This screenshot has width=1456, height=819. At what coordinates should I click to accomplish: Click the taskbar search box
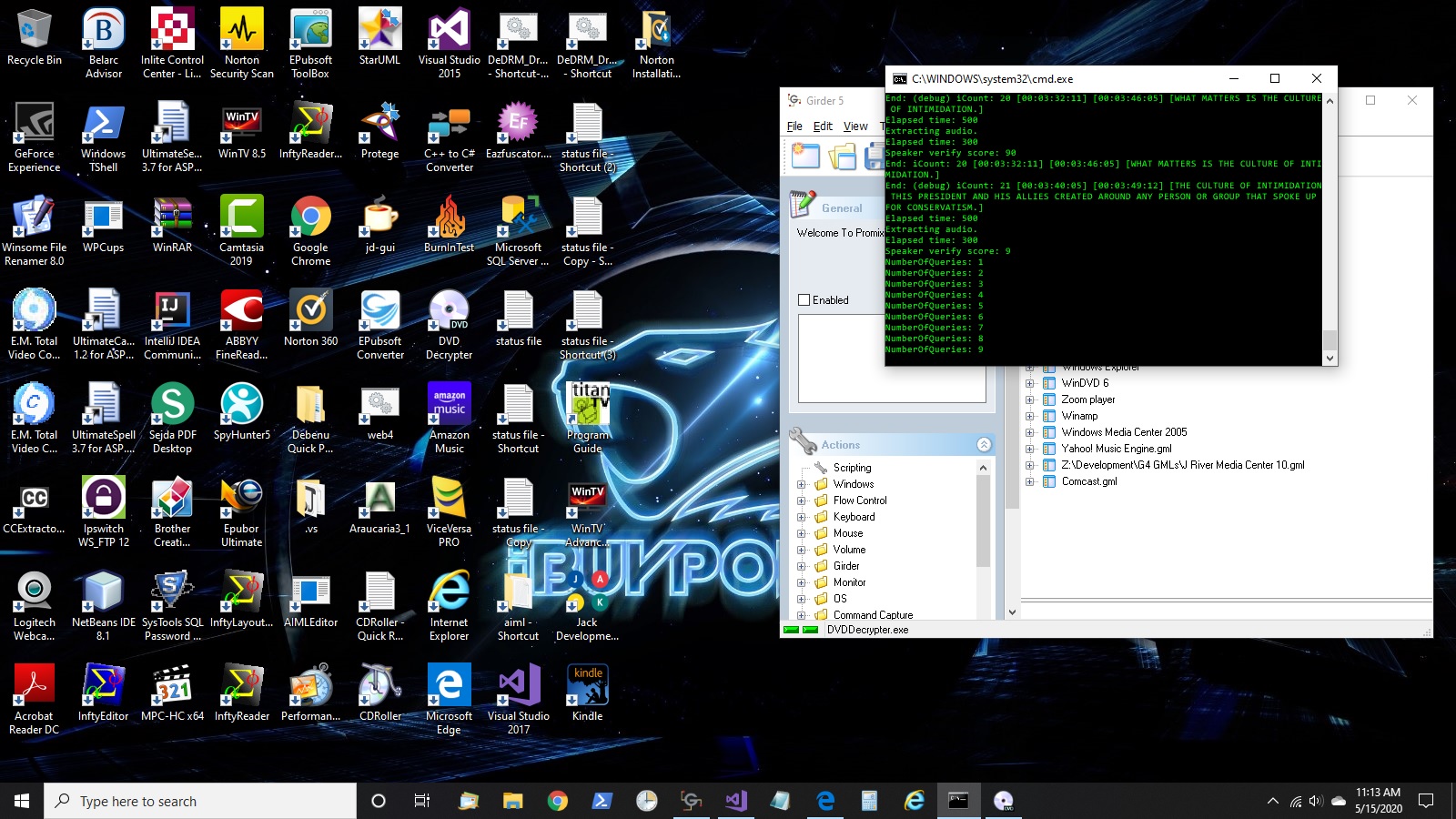pos(200,801)
